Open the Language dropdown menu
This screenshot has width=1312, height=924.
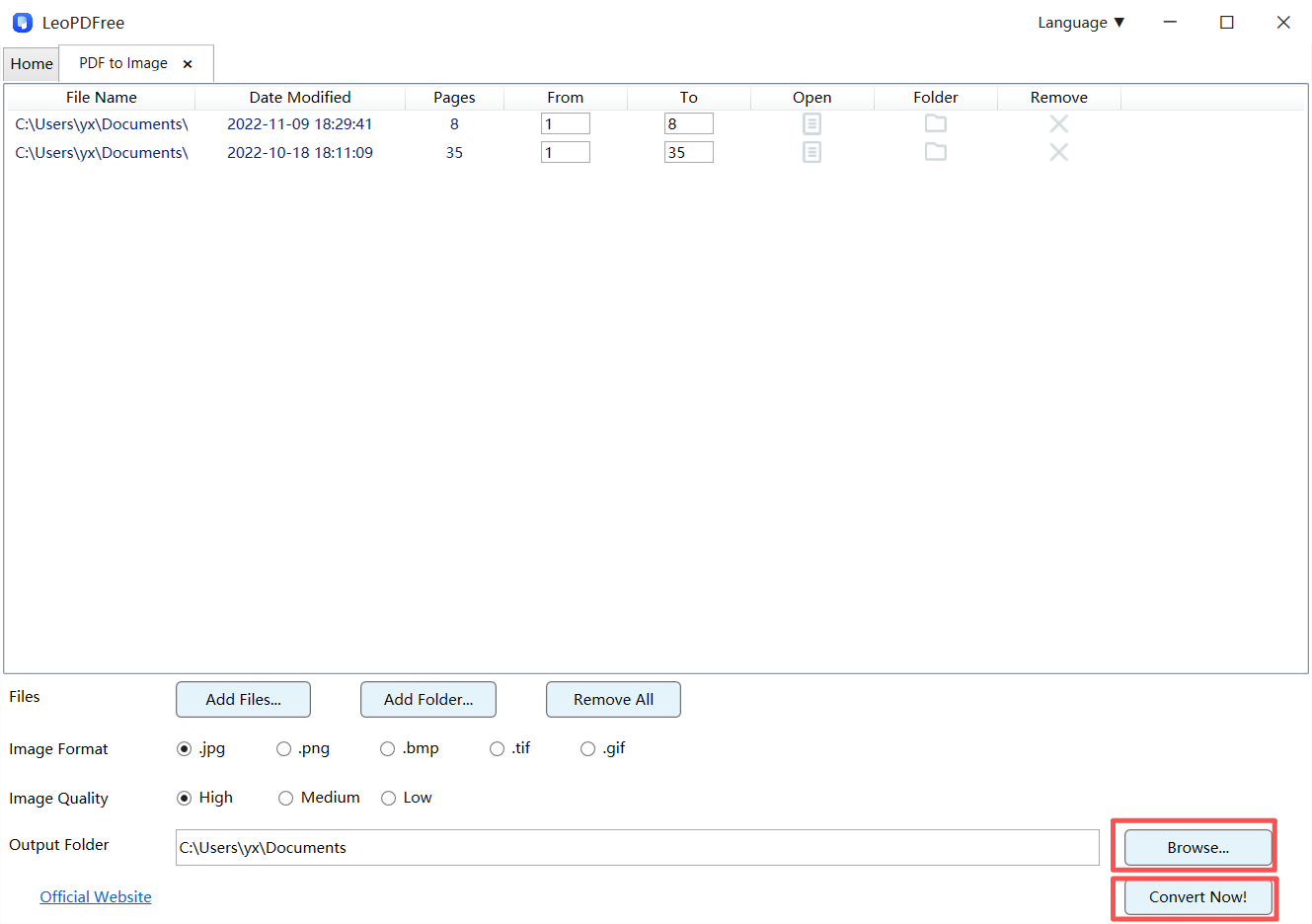[x=1081, y=23]
